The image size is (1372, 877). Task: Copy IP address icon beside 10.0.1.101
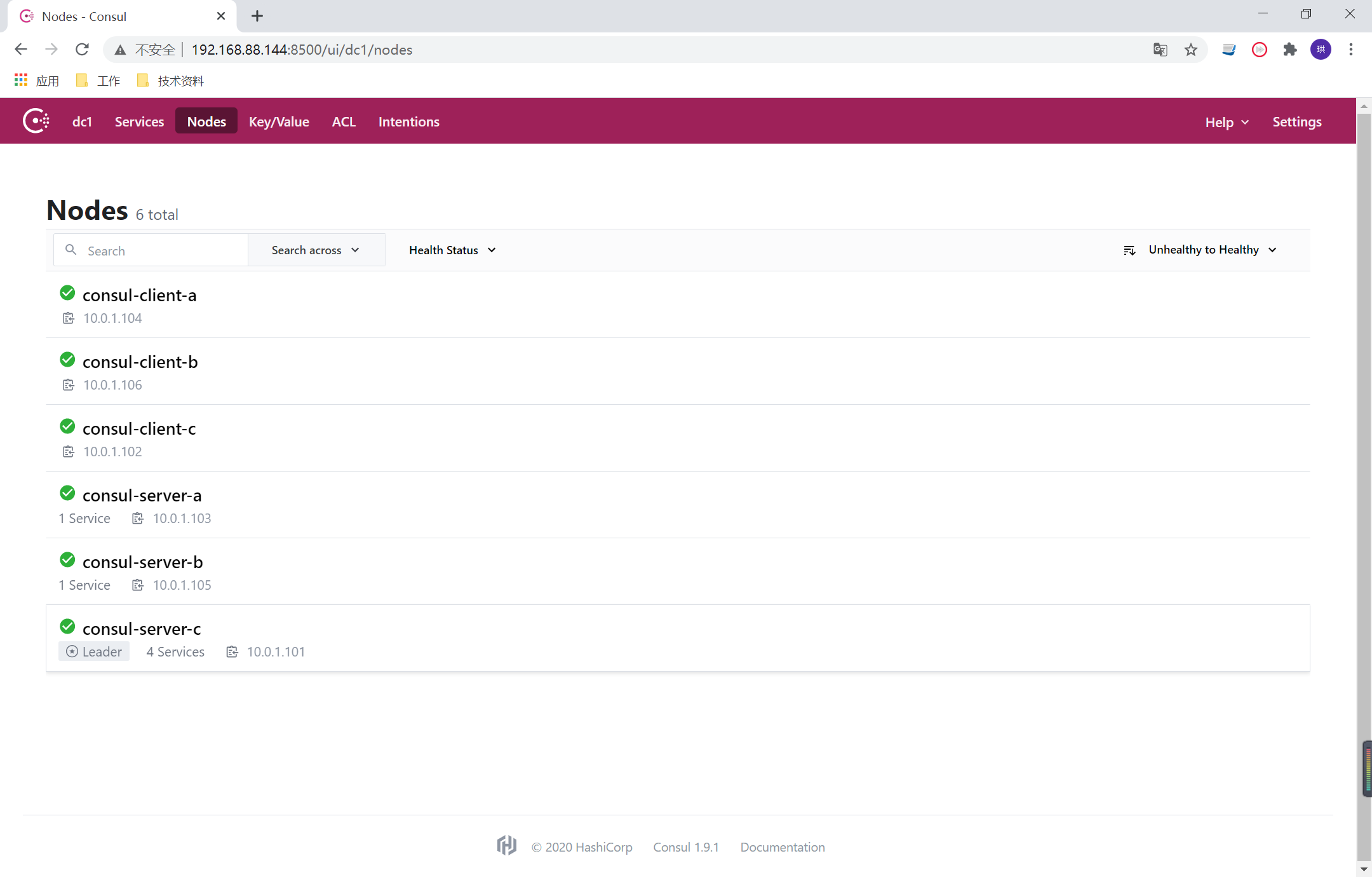pos(232,652)
